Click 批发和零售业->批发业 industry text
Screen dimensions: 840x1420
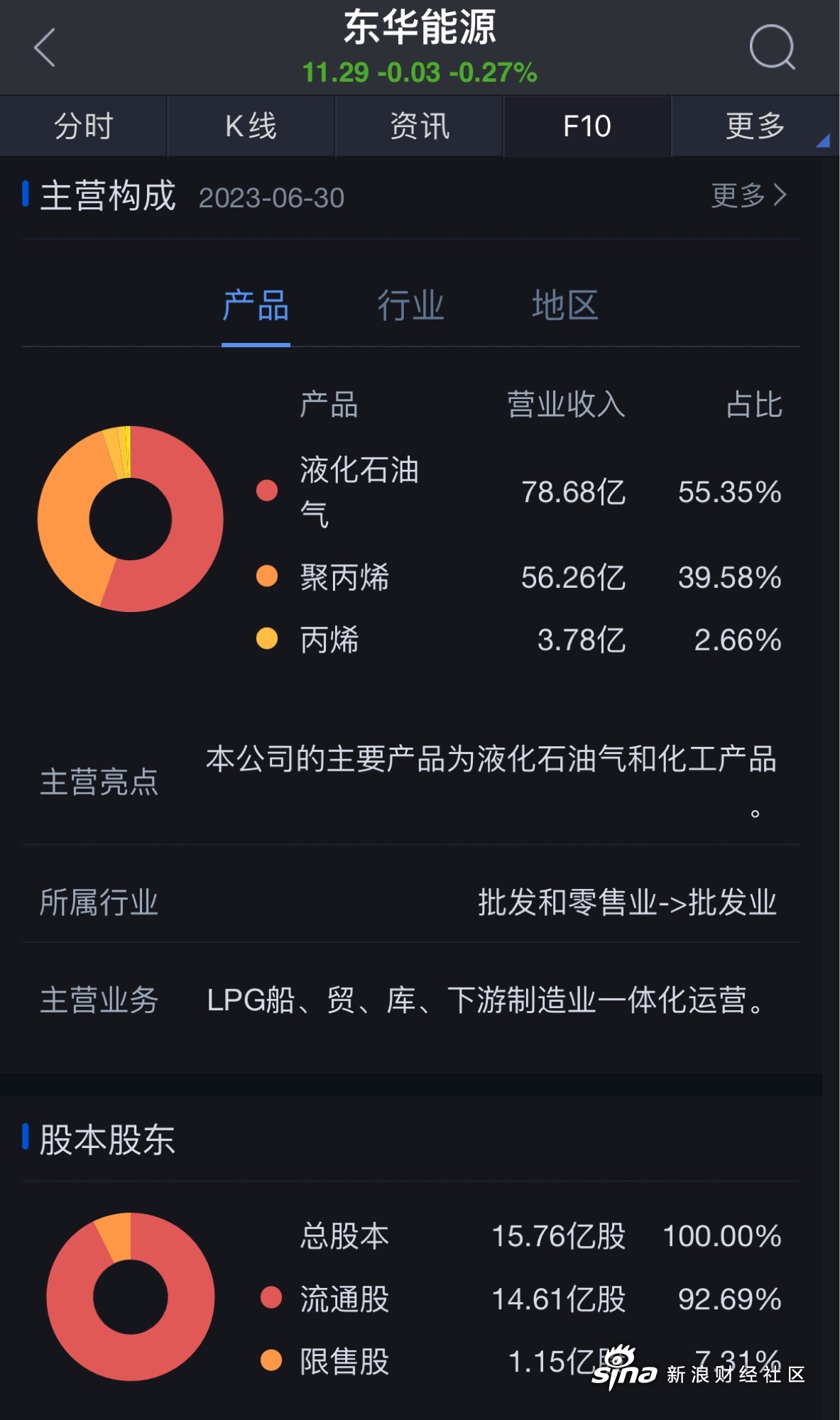pos(627,902)
